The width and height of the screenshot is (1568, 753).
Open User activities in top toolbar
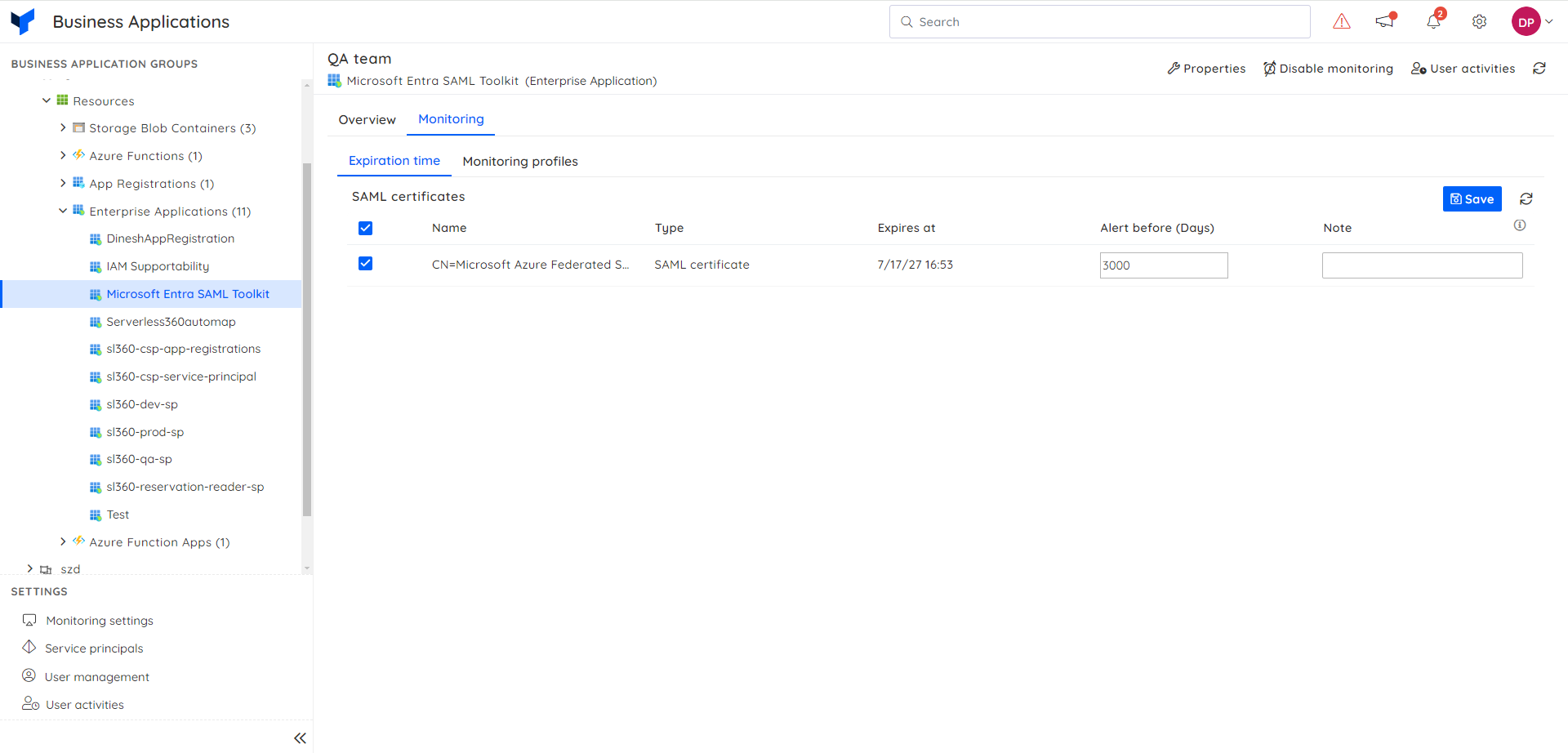pyautogui.click(x=1463, y=69)
